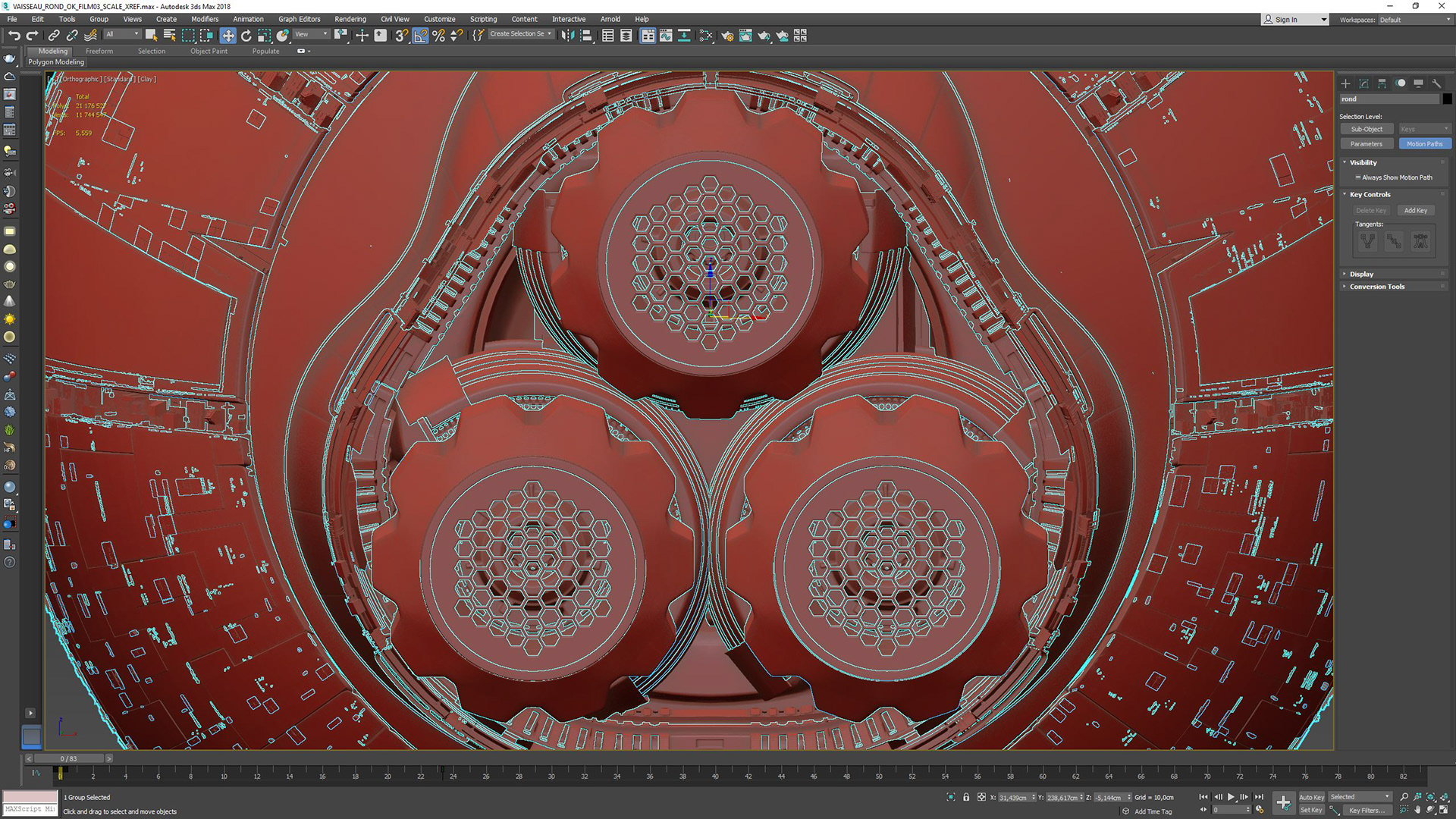This screenshot has width=1456, height=819.
Task: Click the Sub-Object button
Action: coord(1367,129)
